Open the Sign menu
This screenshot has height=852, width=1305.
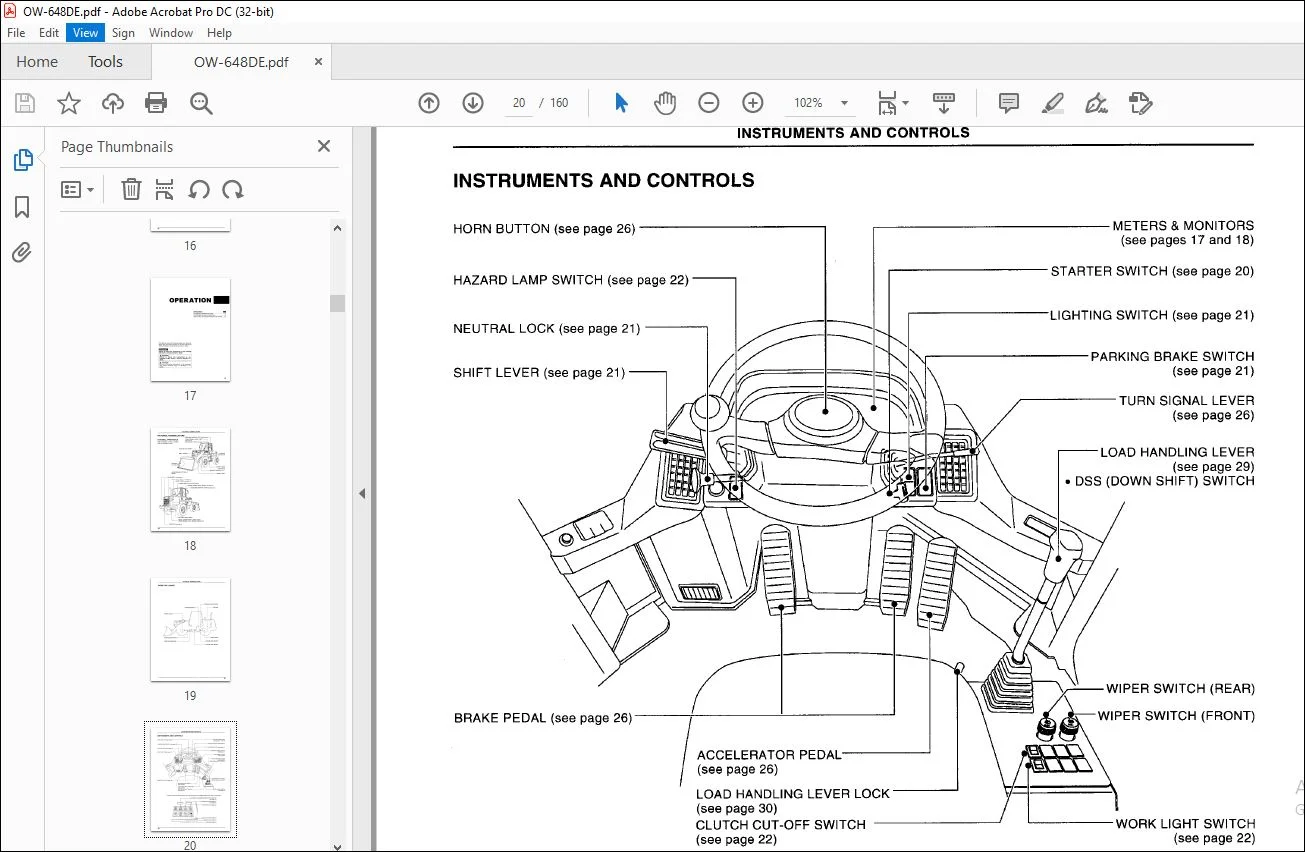point(123,33)
